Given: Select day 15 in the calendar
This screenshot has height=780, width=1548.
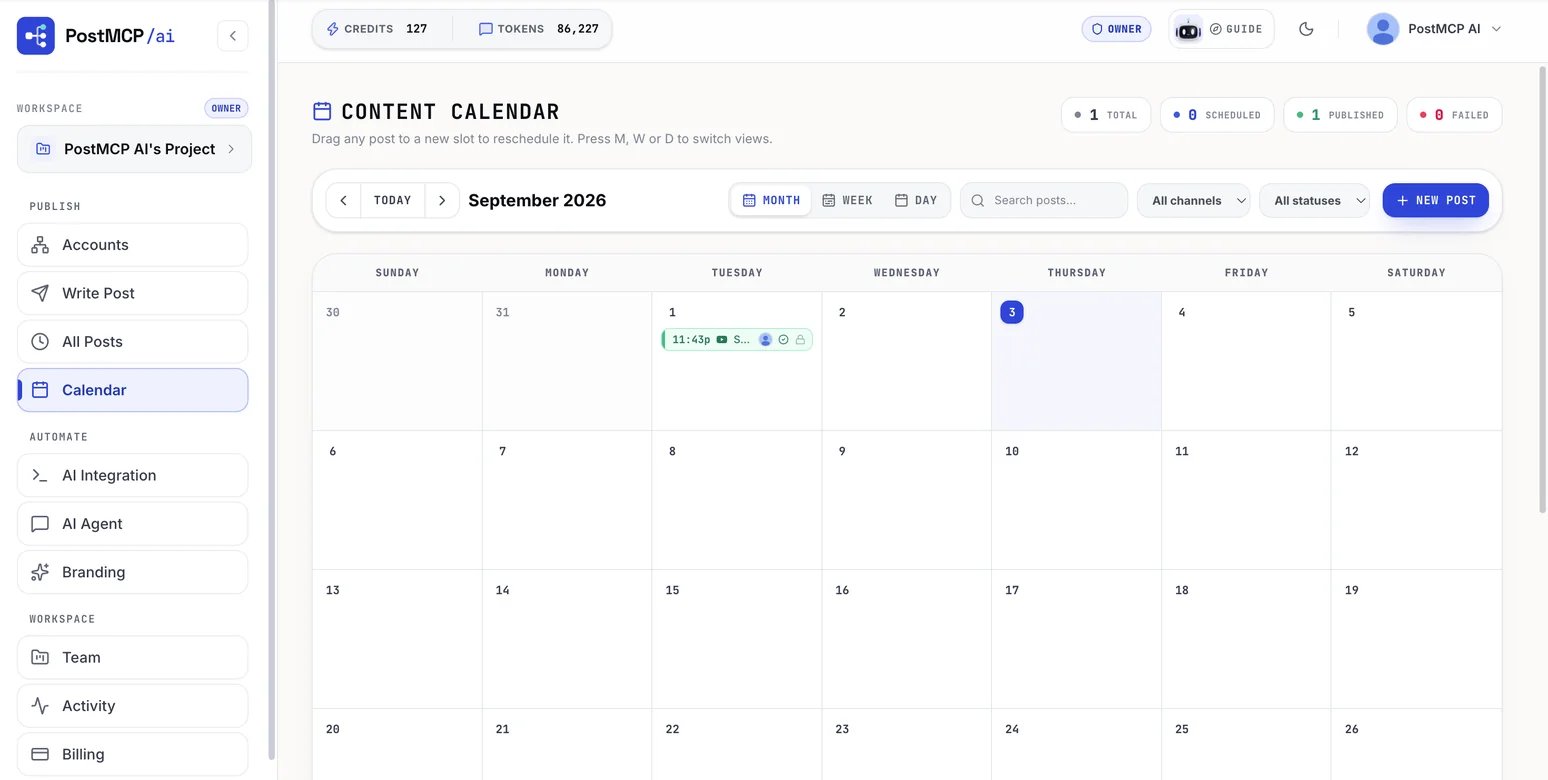Looking at the screenshot, I should (x=737, y=639).
